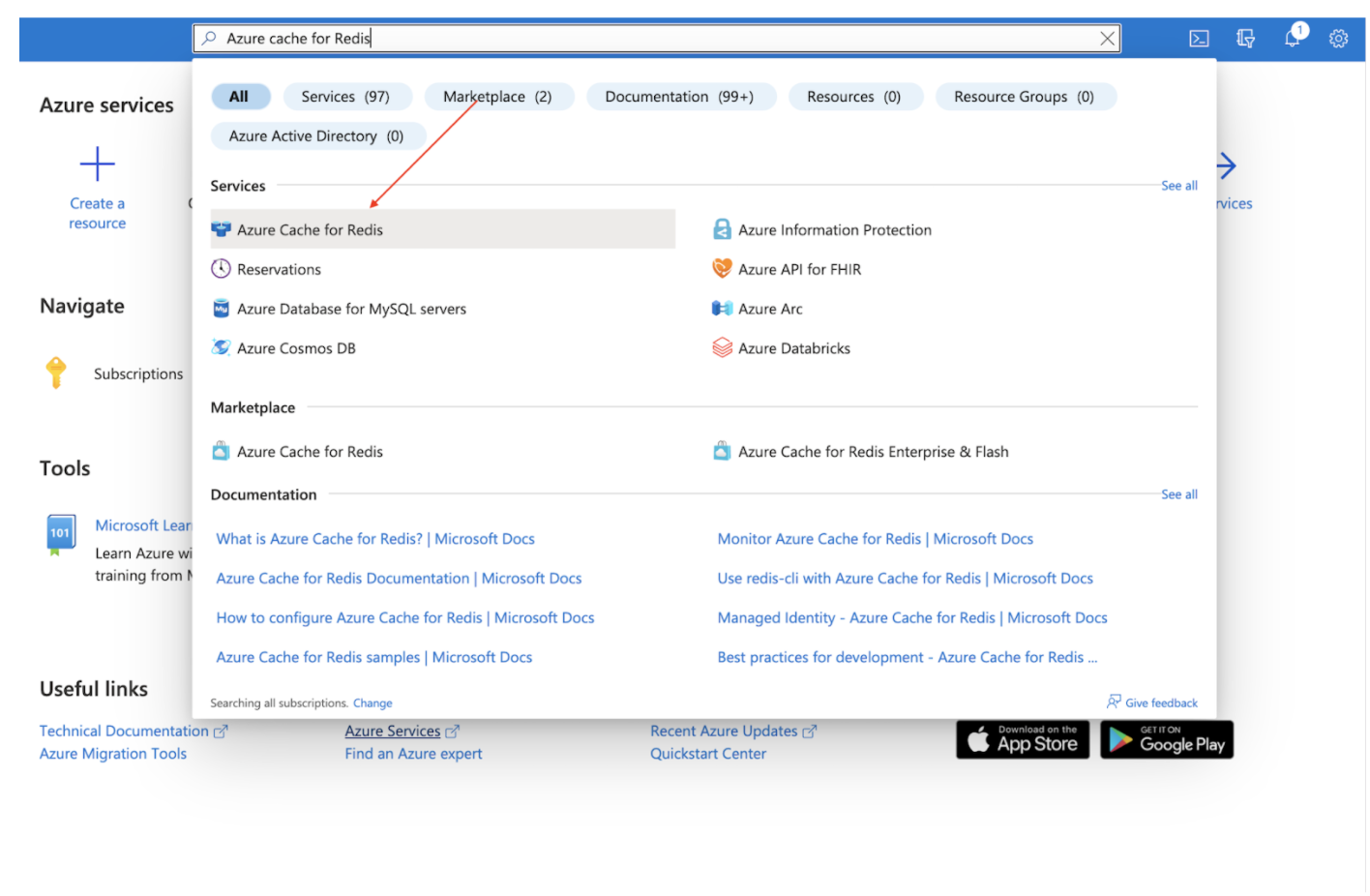Open Directory and subscription filter icon

pos(1245,39)
